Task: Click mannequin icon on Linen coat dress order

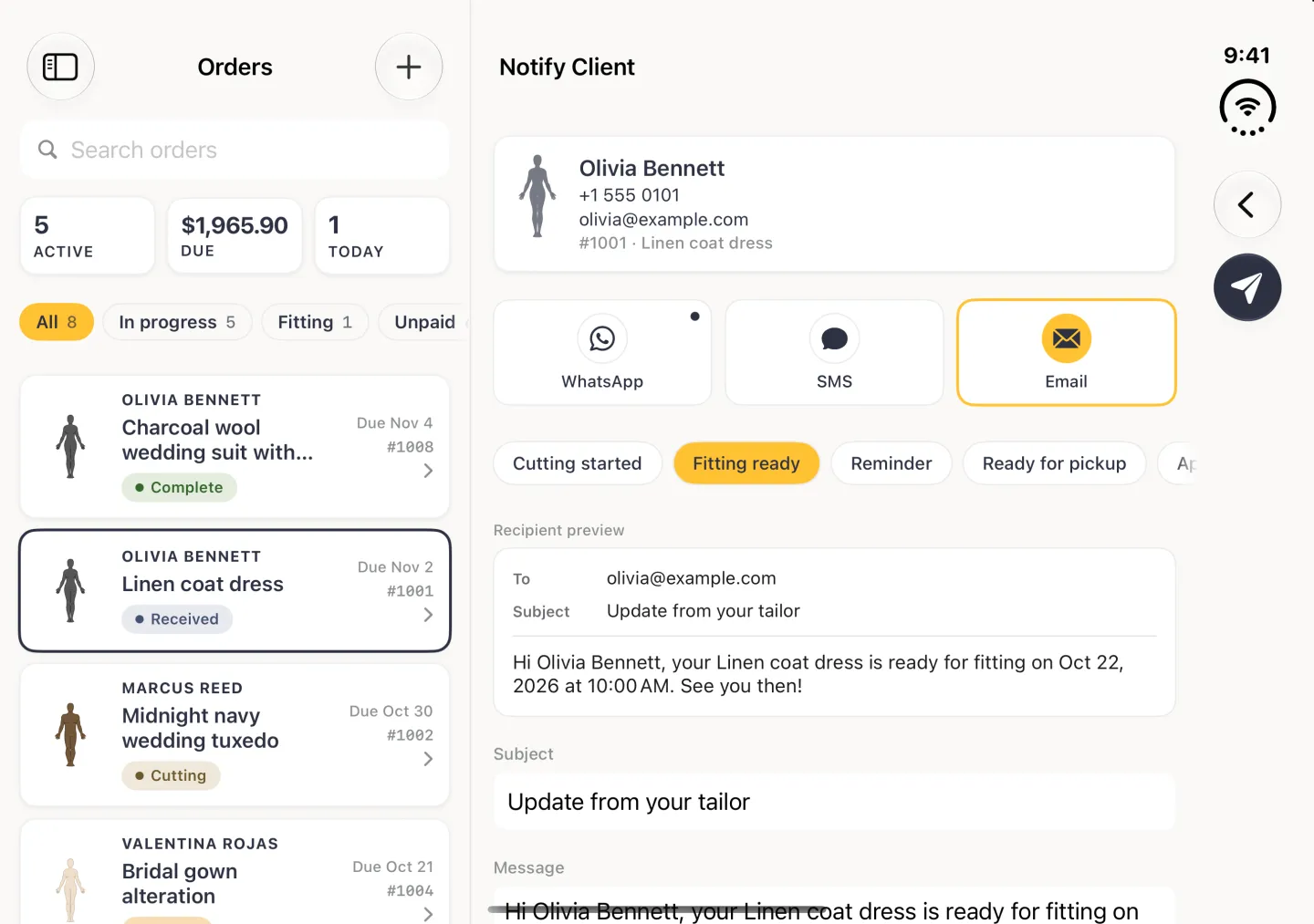Action: [x=70, y=590]
